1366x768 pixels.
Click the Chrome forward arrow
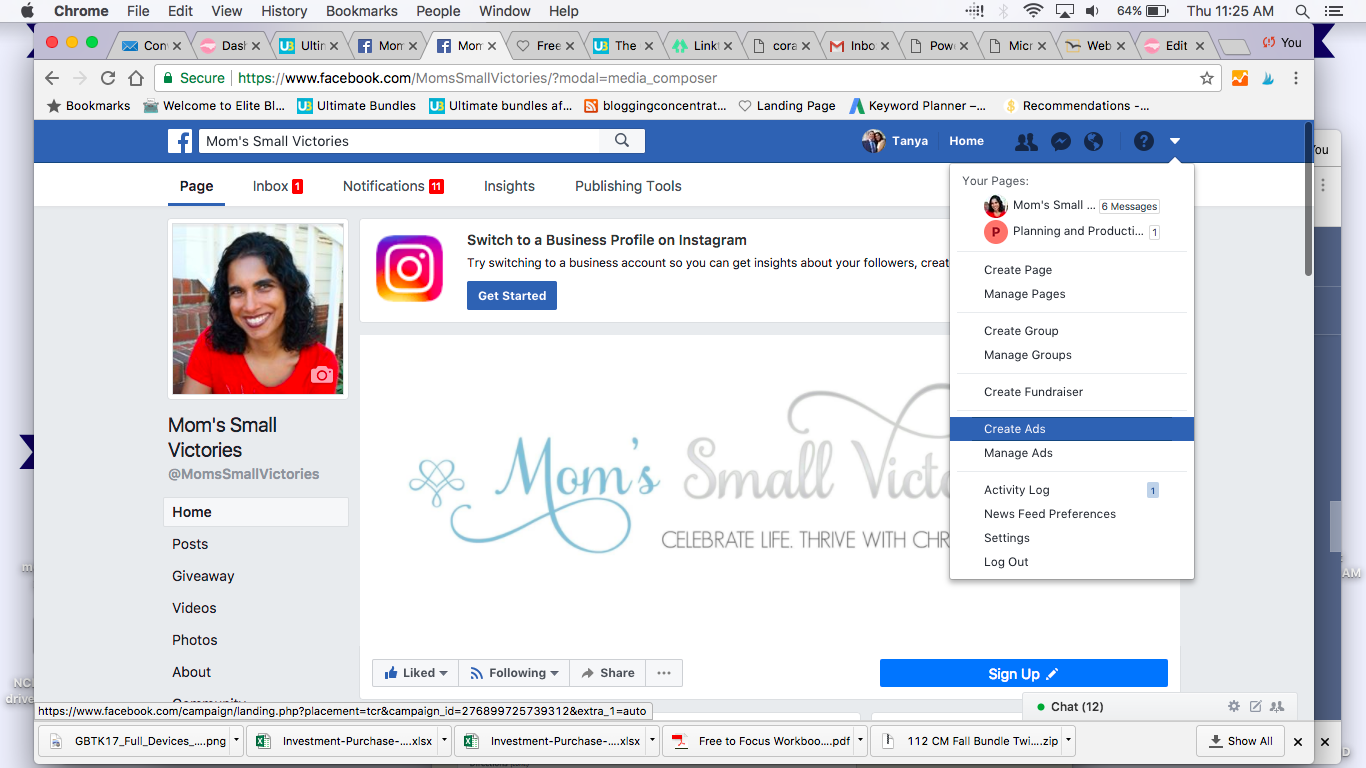80,78
